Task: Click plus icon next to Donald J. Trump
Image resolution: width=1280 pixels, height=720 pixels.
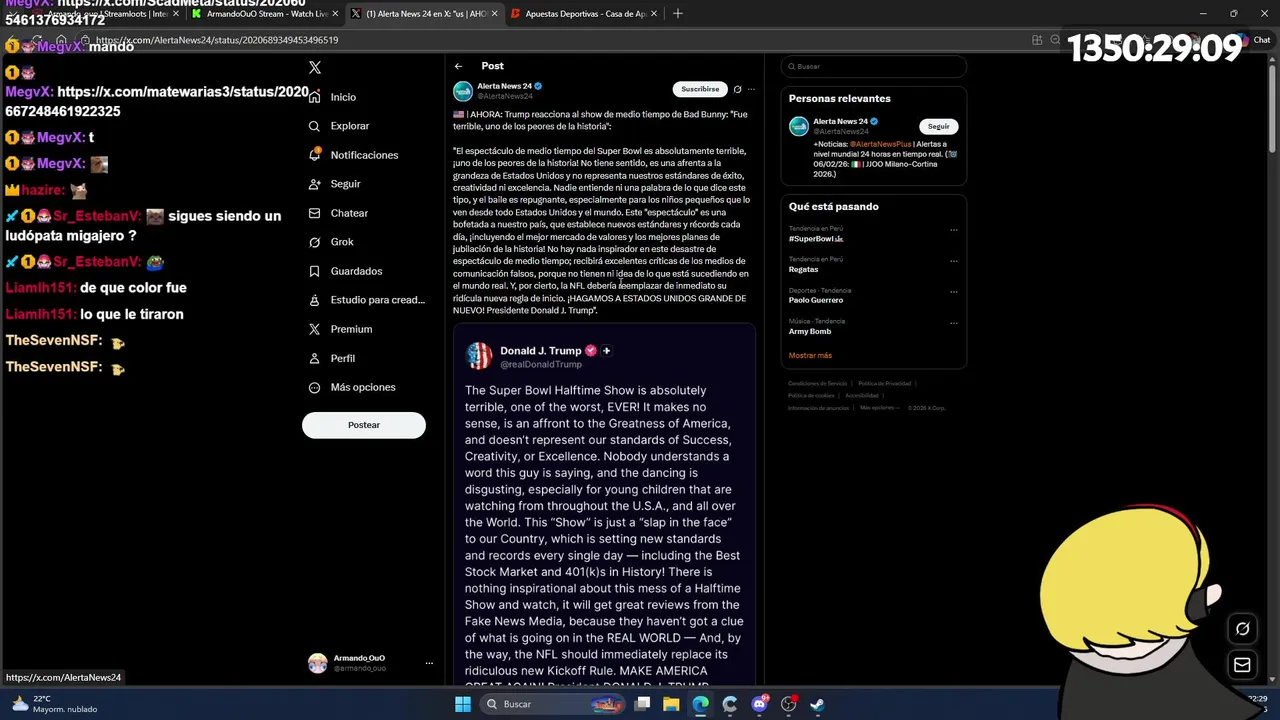Action: click(606, 351)
